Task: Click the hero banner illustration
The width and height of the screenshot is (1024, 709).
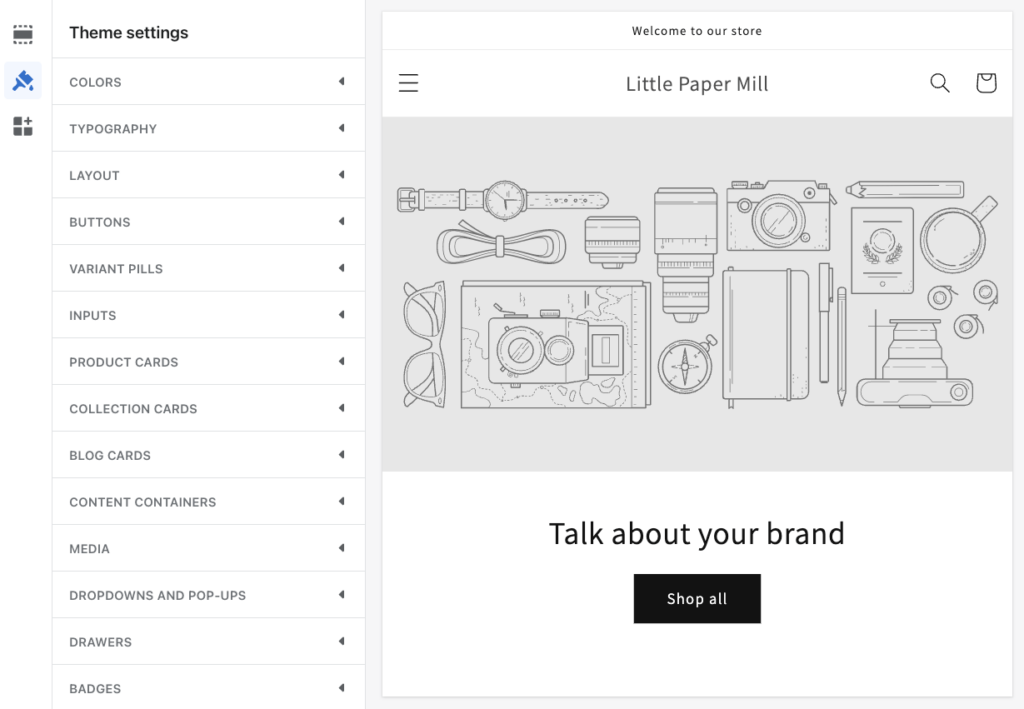Action: [697, 294]
